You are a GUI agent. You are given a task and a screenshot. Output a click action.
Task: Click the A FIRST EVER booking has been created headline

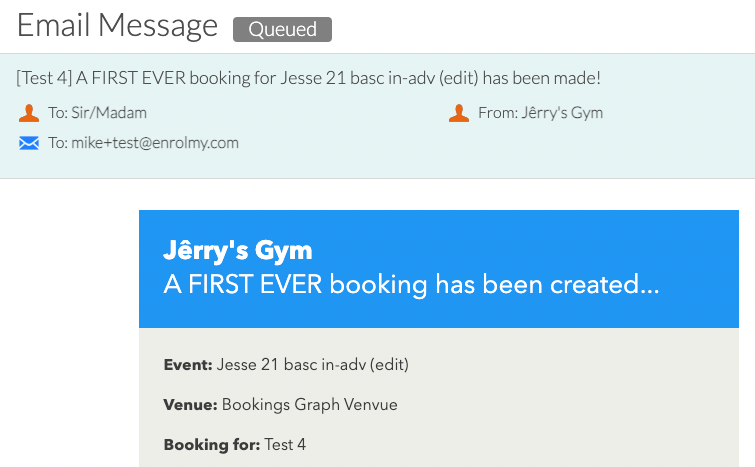(411, 284)
